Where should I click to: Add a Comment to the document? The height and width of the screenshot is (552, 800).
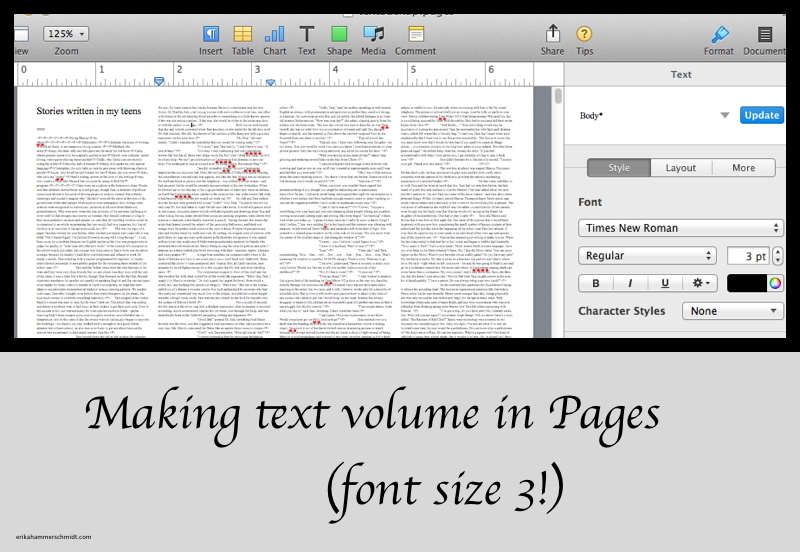pyautogui.click(x=416, y=35)
